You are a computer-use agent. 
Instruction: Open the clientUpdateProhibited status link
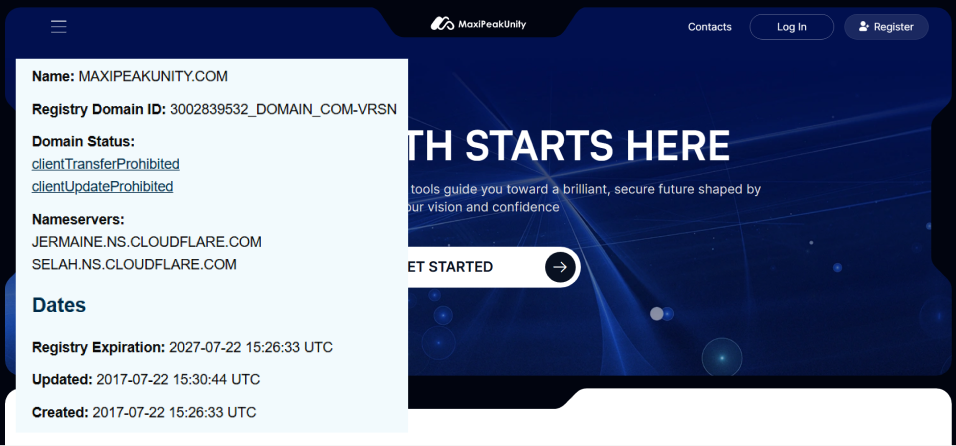pos(103,187)
